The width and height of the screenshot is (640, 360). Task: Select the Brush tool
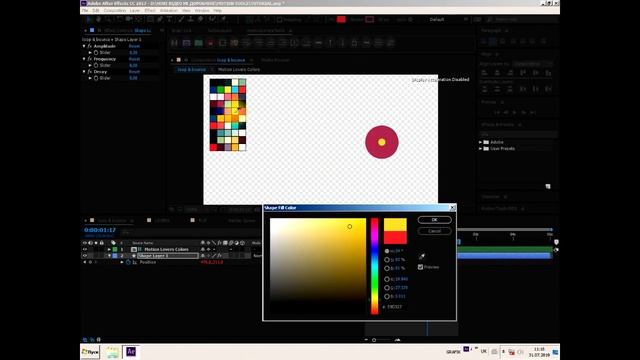click(x=181, y=19)
